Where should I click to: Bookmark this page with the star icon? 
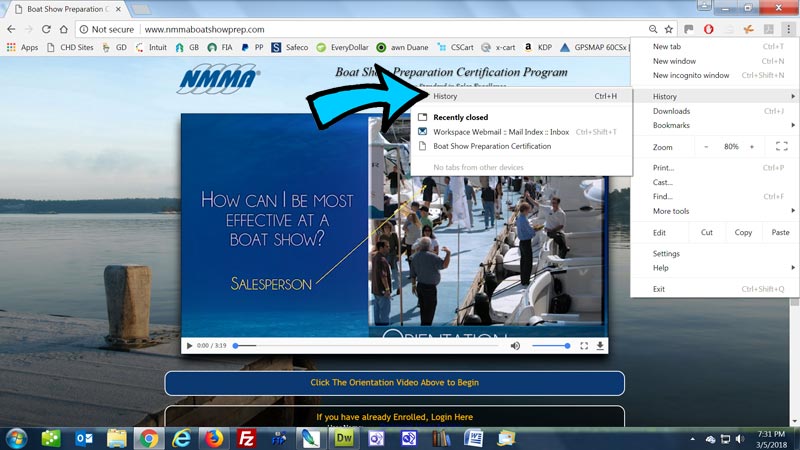pyautogui.click(x=668, y=29)
